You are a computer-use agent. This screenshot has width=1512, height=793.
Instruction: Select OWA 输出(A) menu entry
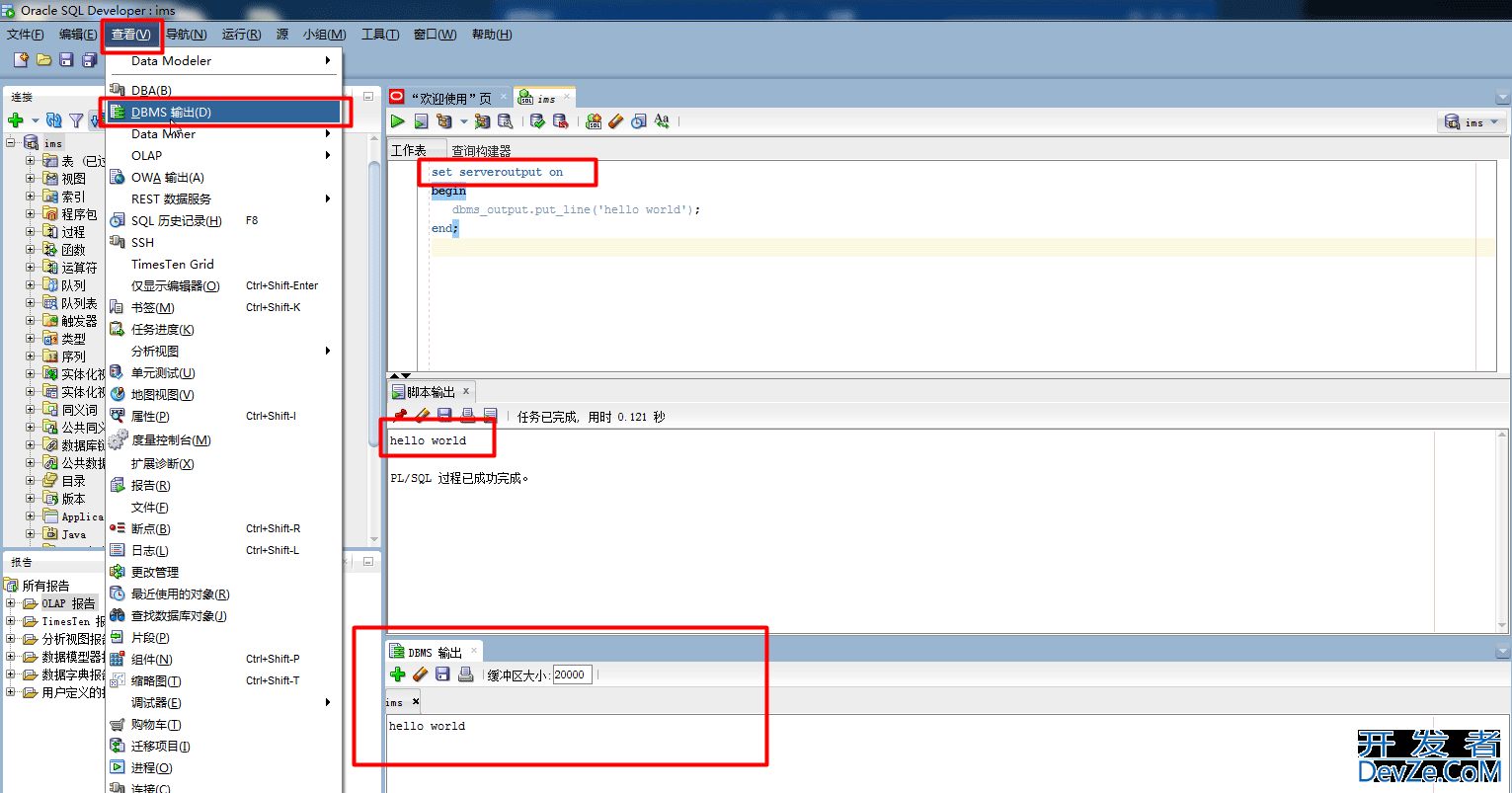pos(223,177)
